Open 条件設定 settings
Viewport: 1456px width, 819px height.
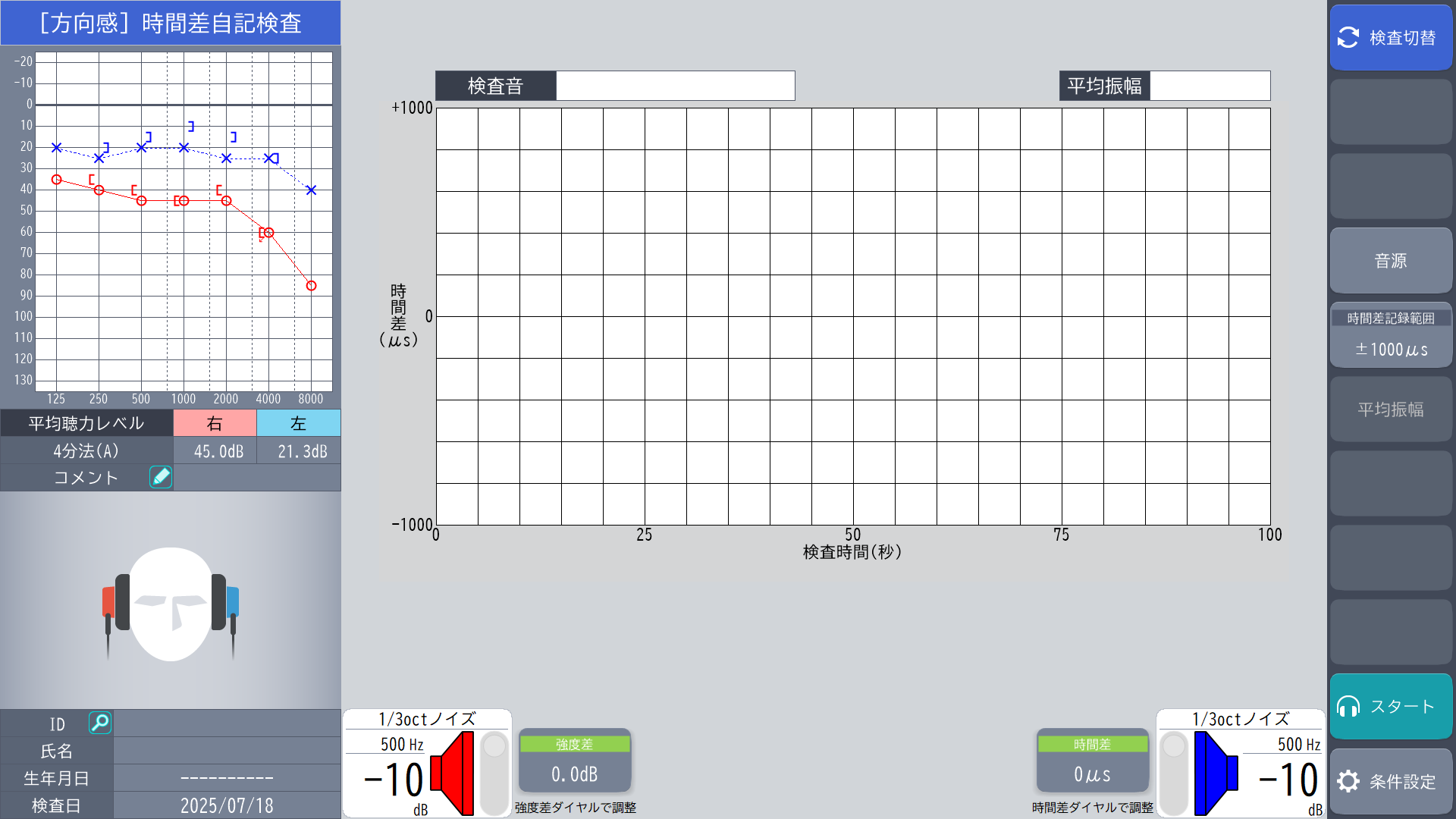(1391, 781)
